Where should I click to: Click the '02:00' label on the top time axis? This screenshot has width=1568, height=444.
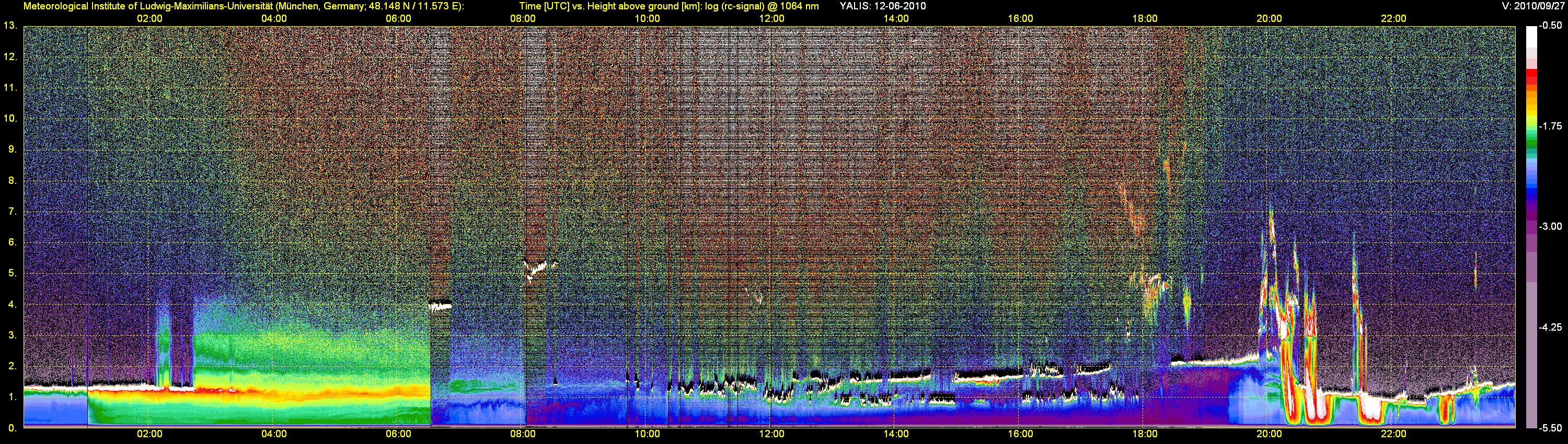coord(149,19)
